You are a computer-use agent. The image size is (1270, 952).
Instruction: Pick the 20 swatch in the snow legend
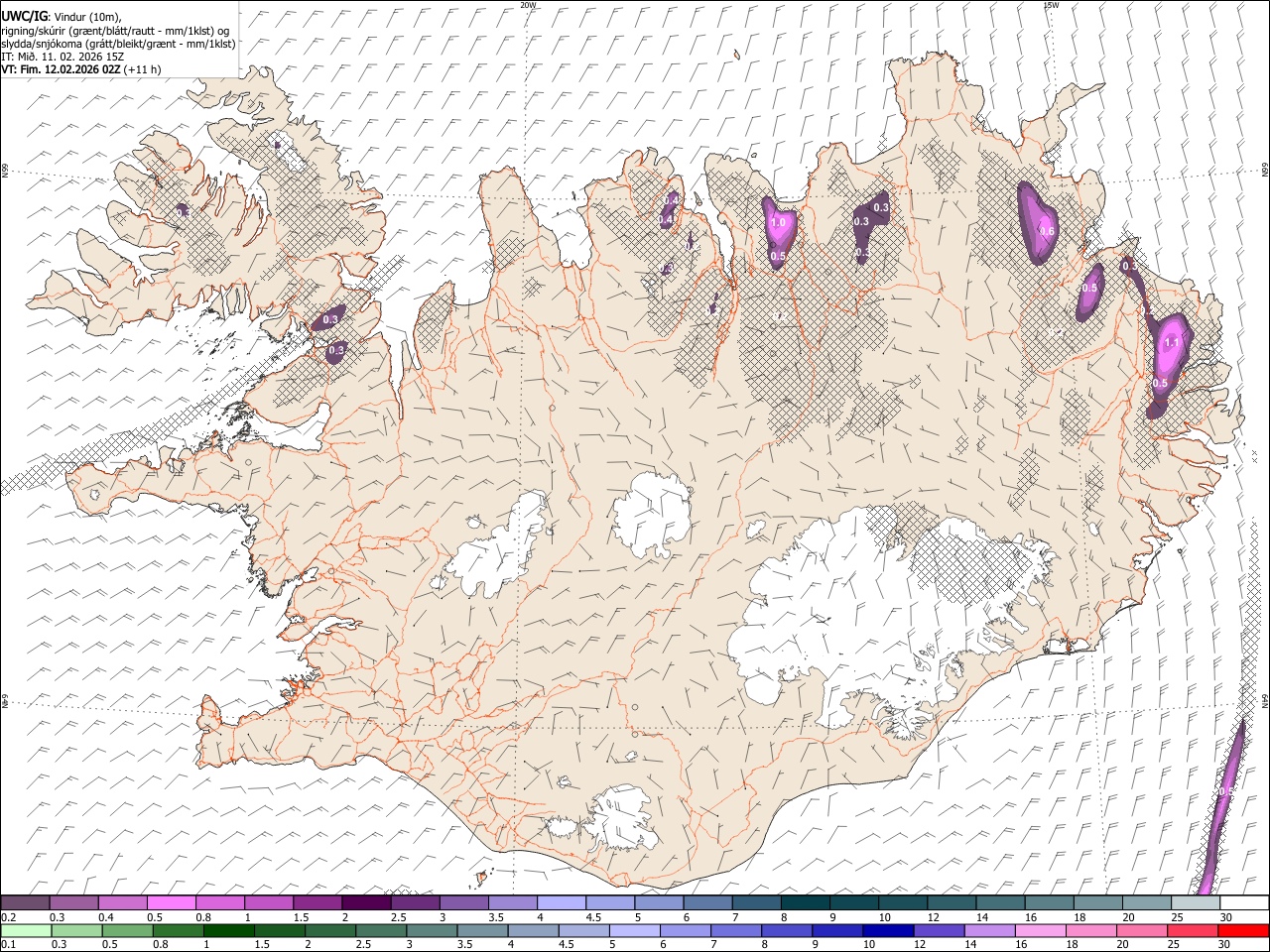[1147, 902]
